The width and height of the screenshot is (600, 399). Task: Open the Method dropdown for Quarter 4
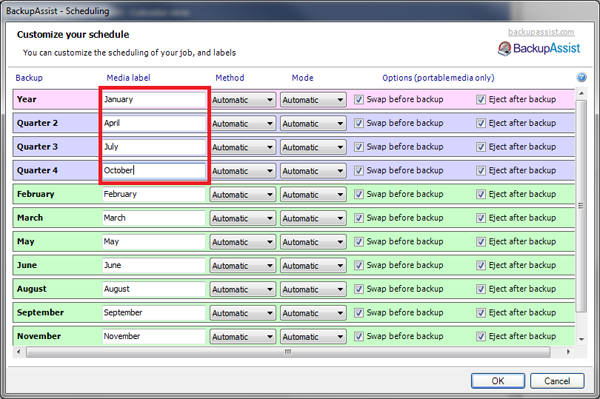243,171
